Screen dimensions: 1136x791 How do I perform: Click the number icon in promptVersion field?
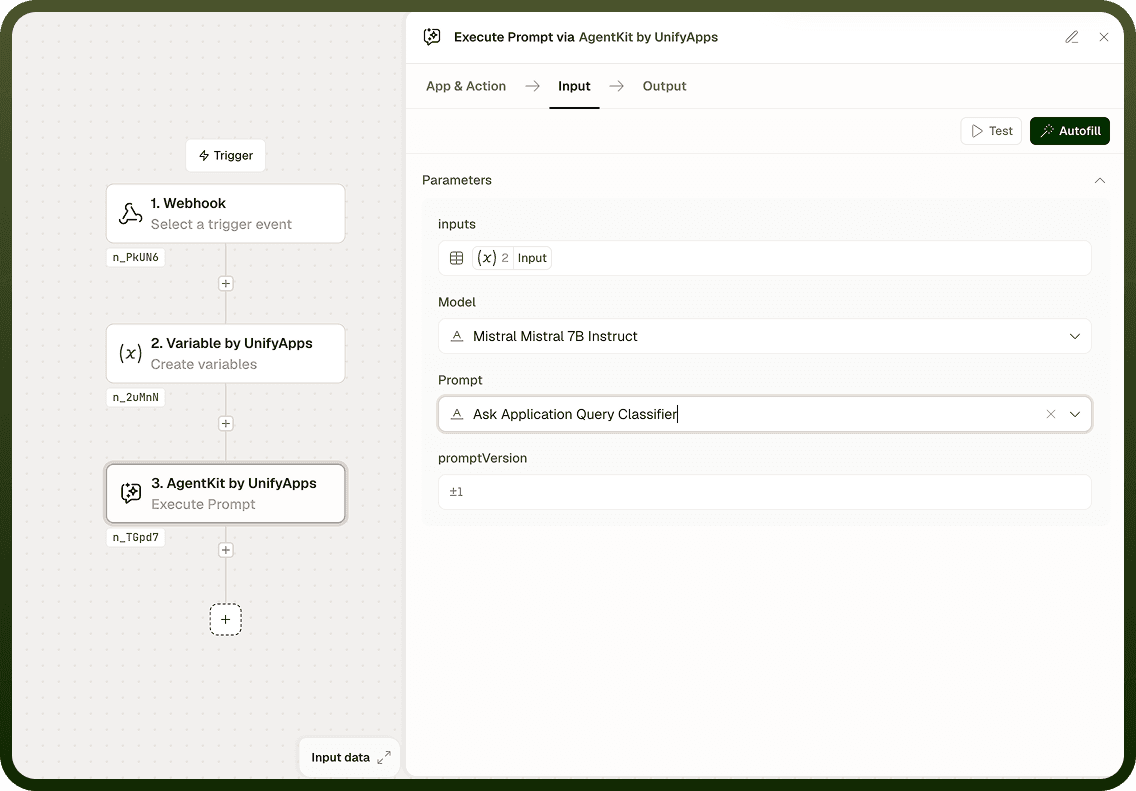coord(456,492)
